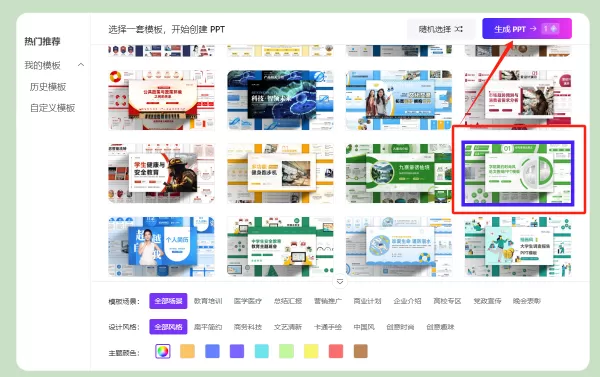Filter templates by 高校专区

pyautogui.click(x=447, y=301)
